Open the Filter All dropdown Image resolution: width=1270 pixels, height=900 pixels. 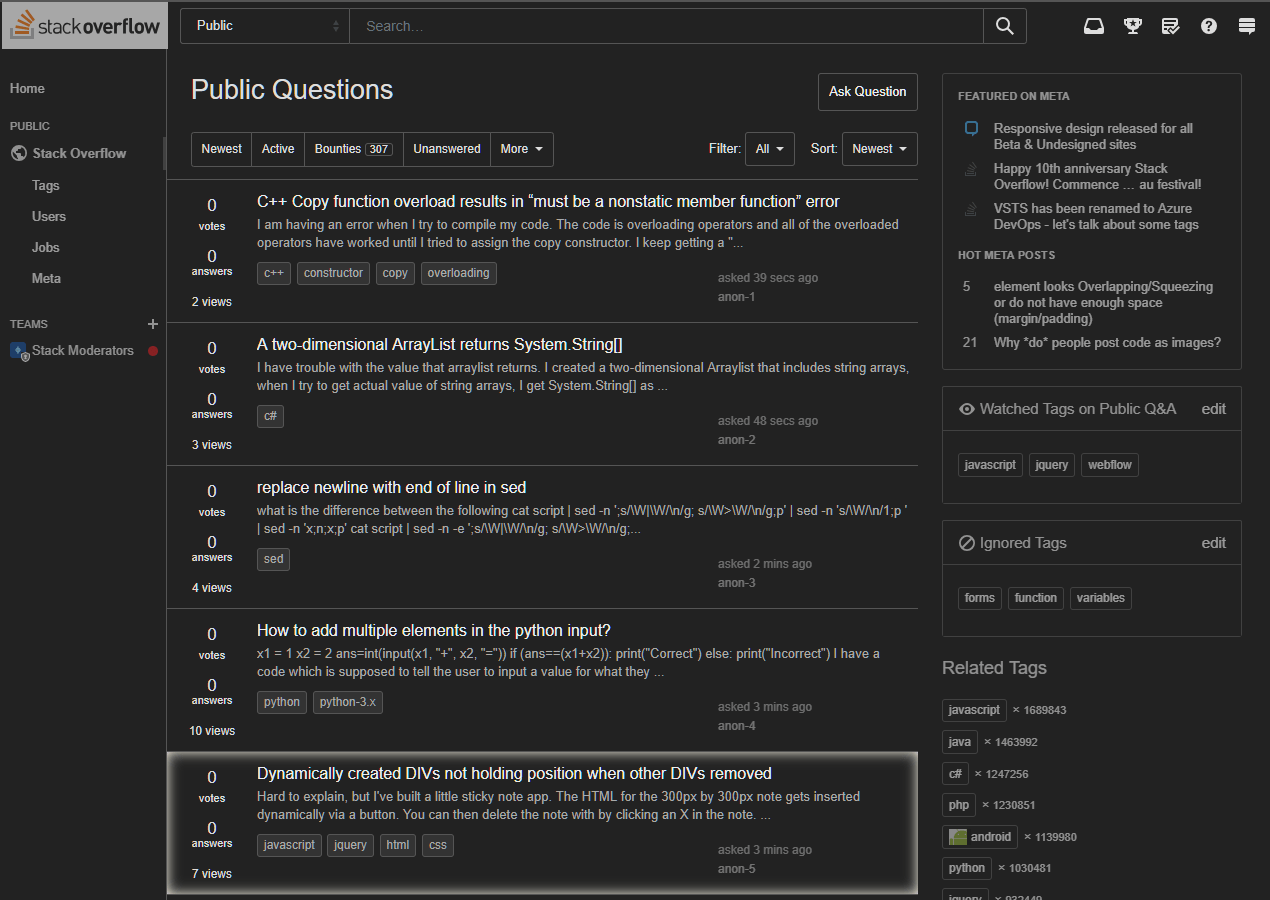[x=770, y=149]
